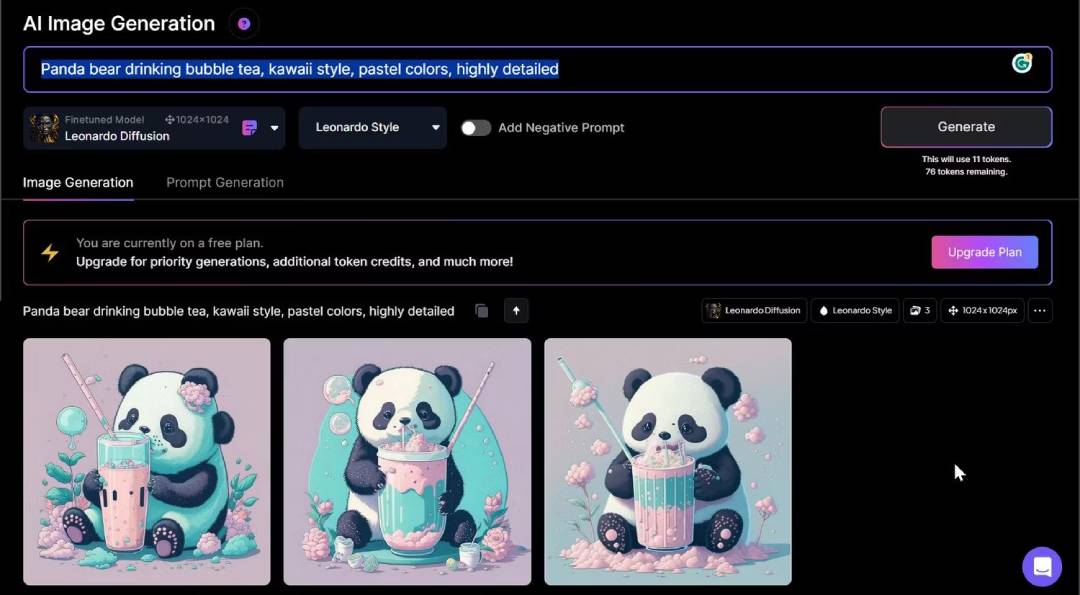Viewport: 1080px width, 595px height.
Task: Click the image count badge showing 3
Action: point(919,310)
